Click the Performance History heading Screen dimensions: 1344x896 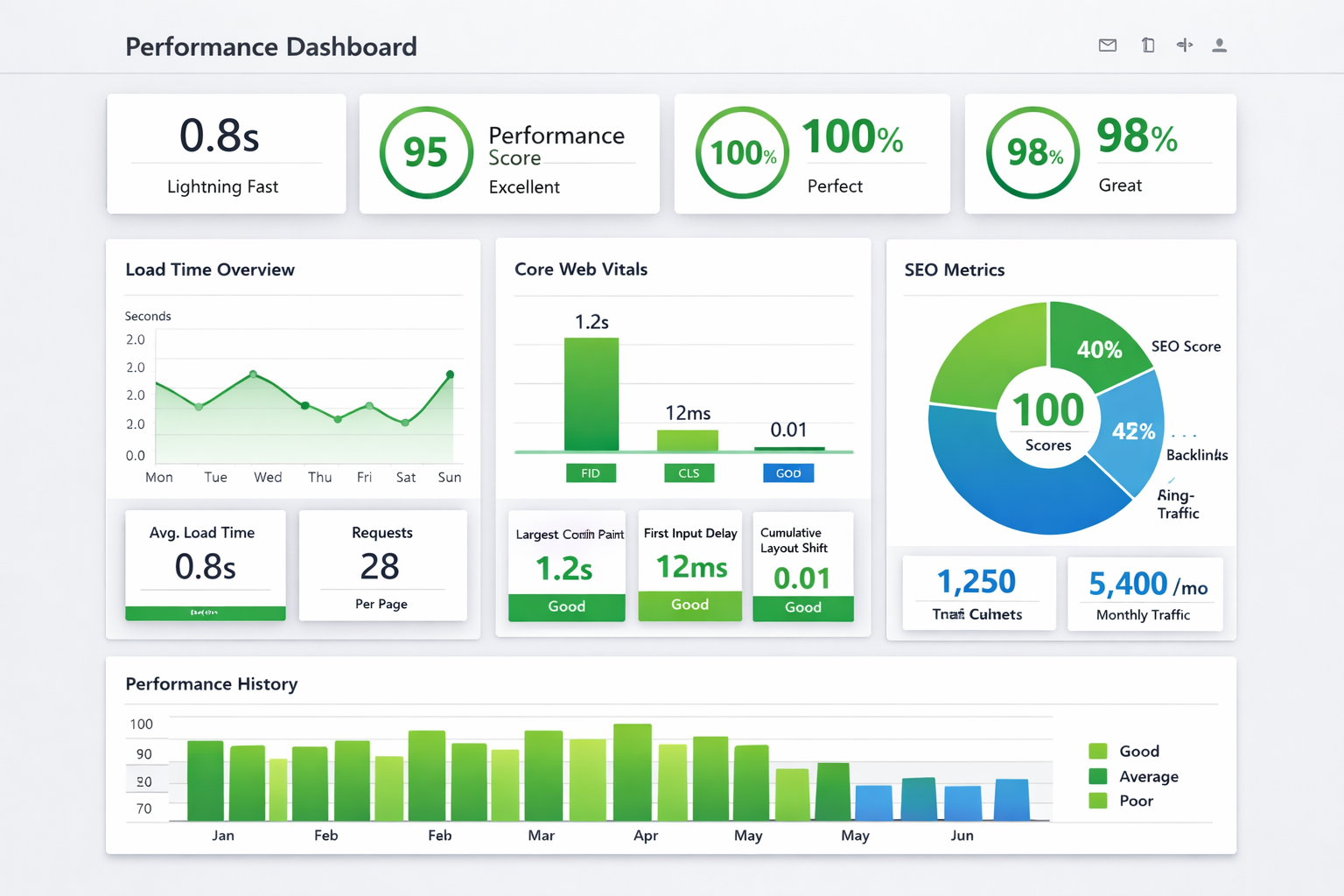(212, 684)
